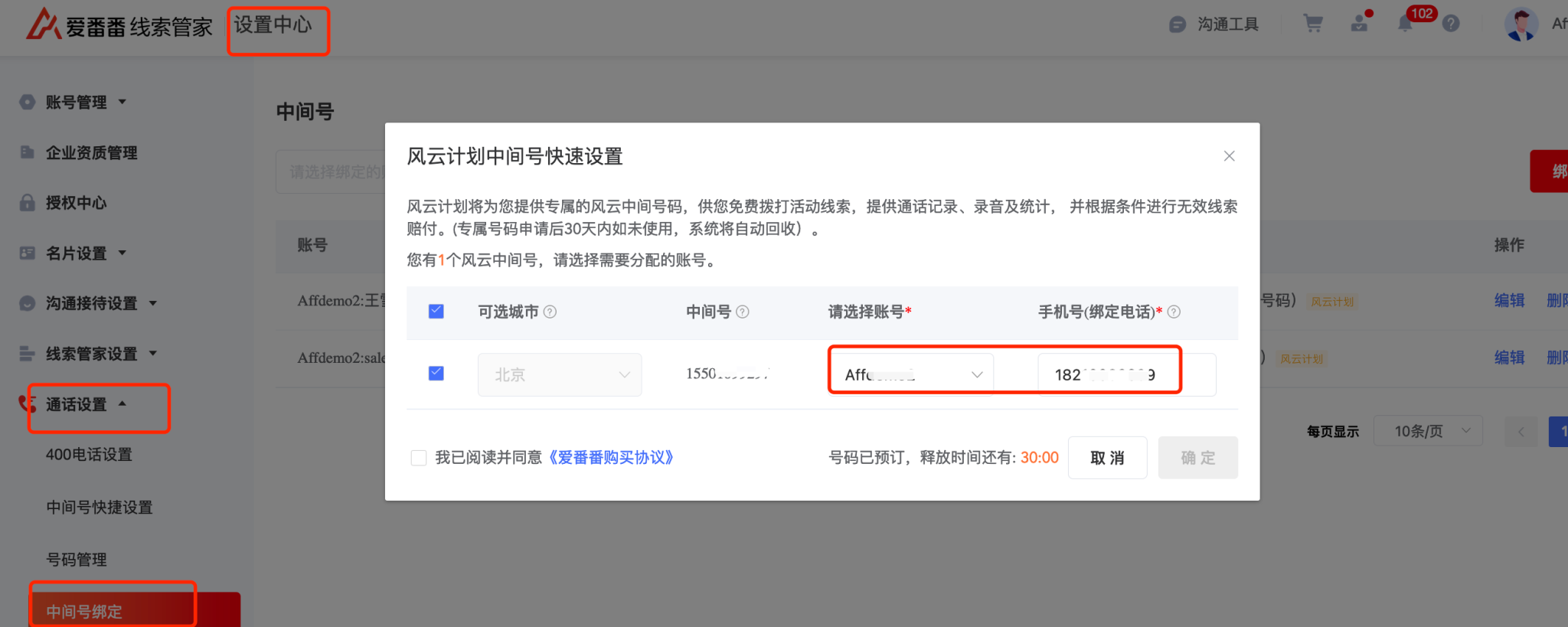Open the 请选择账号 account dropdown

click(911, 374)
